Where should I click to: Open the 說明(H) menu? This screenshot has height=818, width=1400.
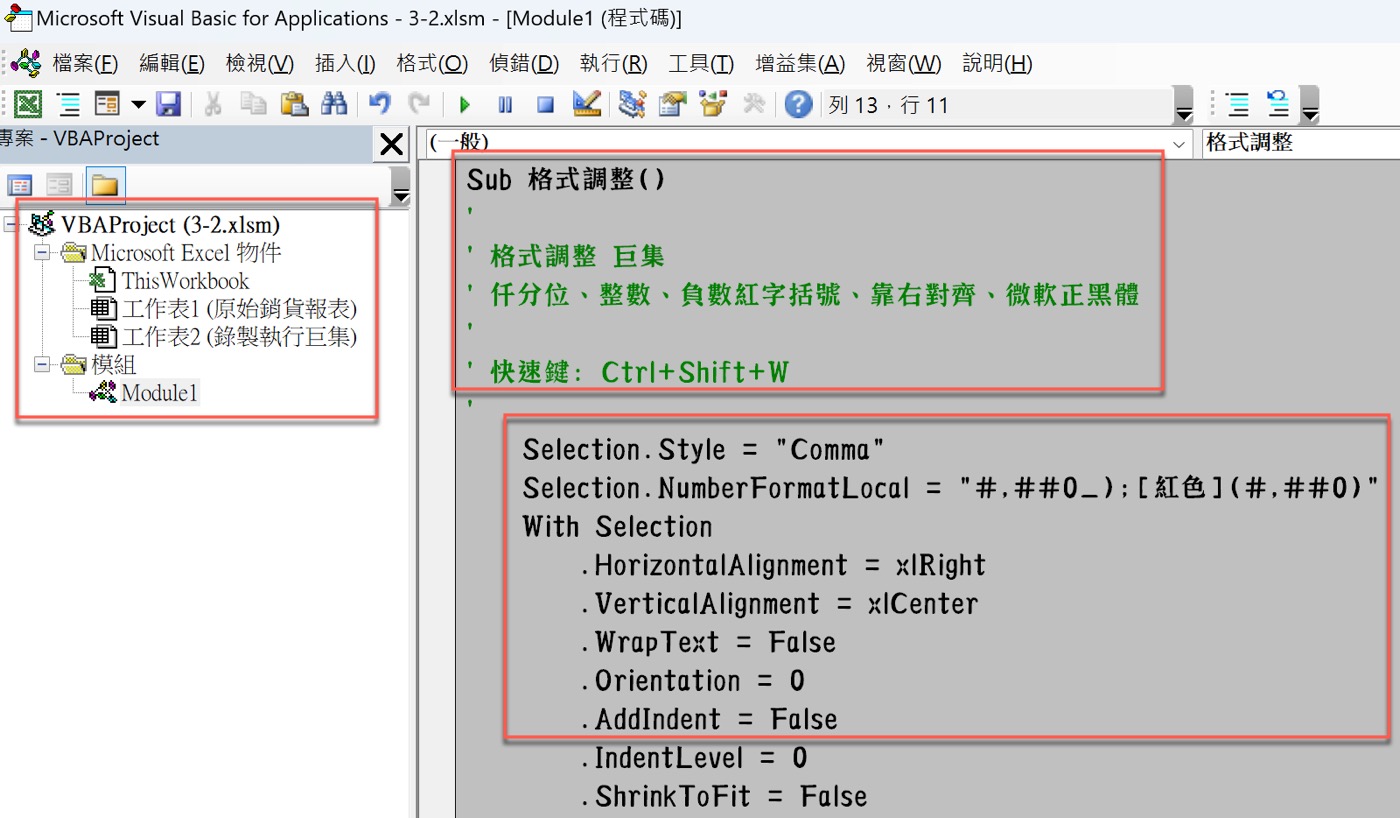[997, 64]
